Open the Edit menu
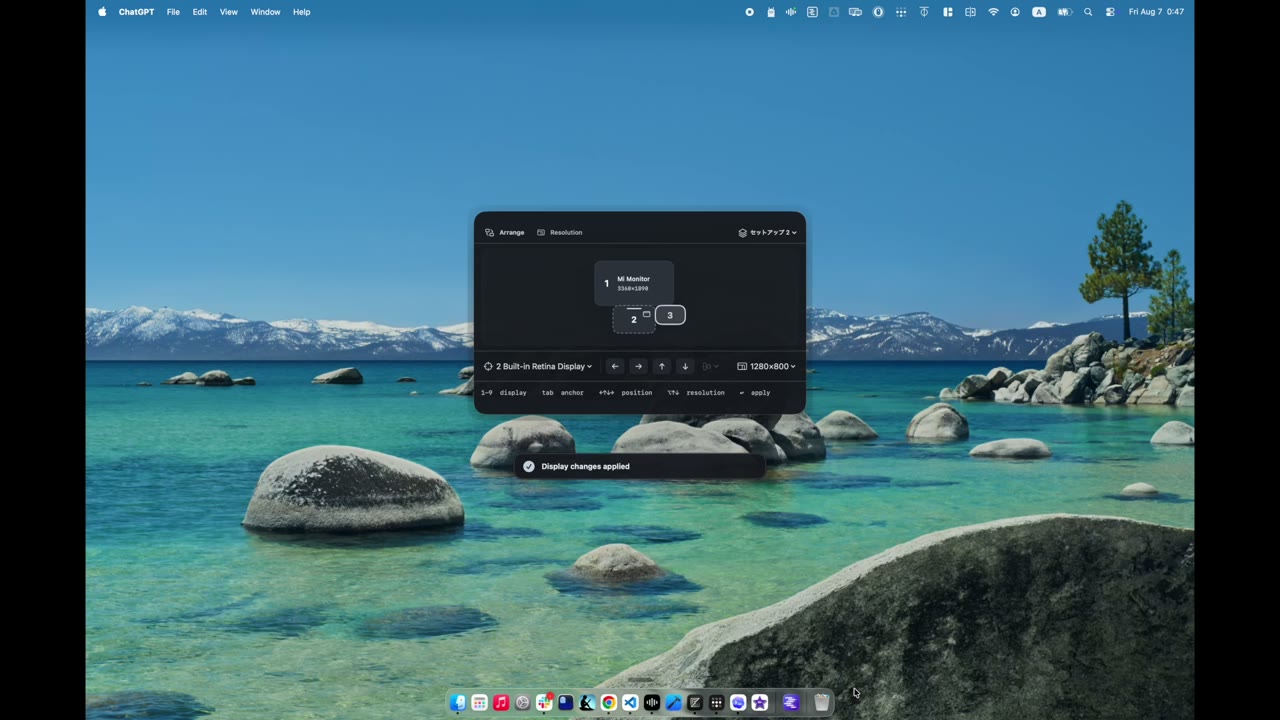This screenshot has width=1280, height=720. (200, 12)
